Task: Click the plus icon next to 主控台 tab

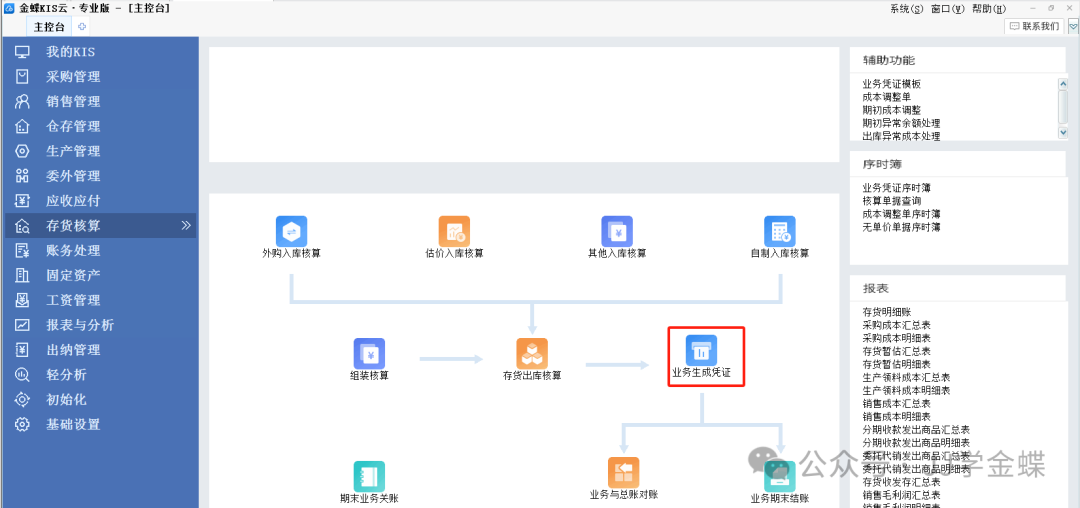Action: point(81,27)
